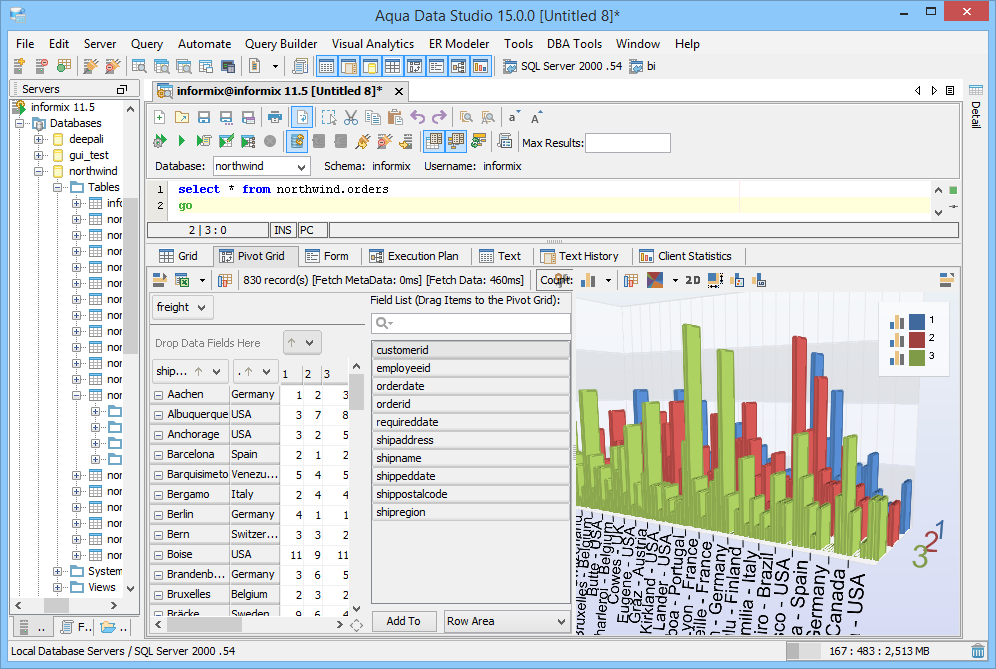Open the Visual Analytics menu
Image resolution: width=996 pixels, height=669 pixels.
(373, 44)
